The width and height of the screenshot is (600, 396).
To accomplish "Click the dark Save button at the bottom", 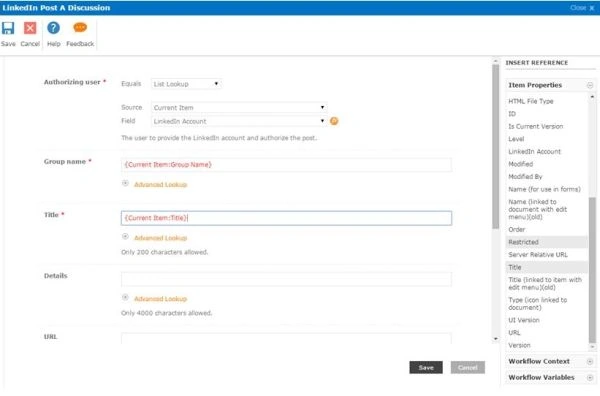I will [x=426, y=367].
